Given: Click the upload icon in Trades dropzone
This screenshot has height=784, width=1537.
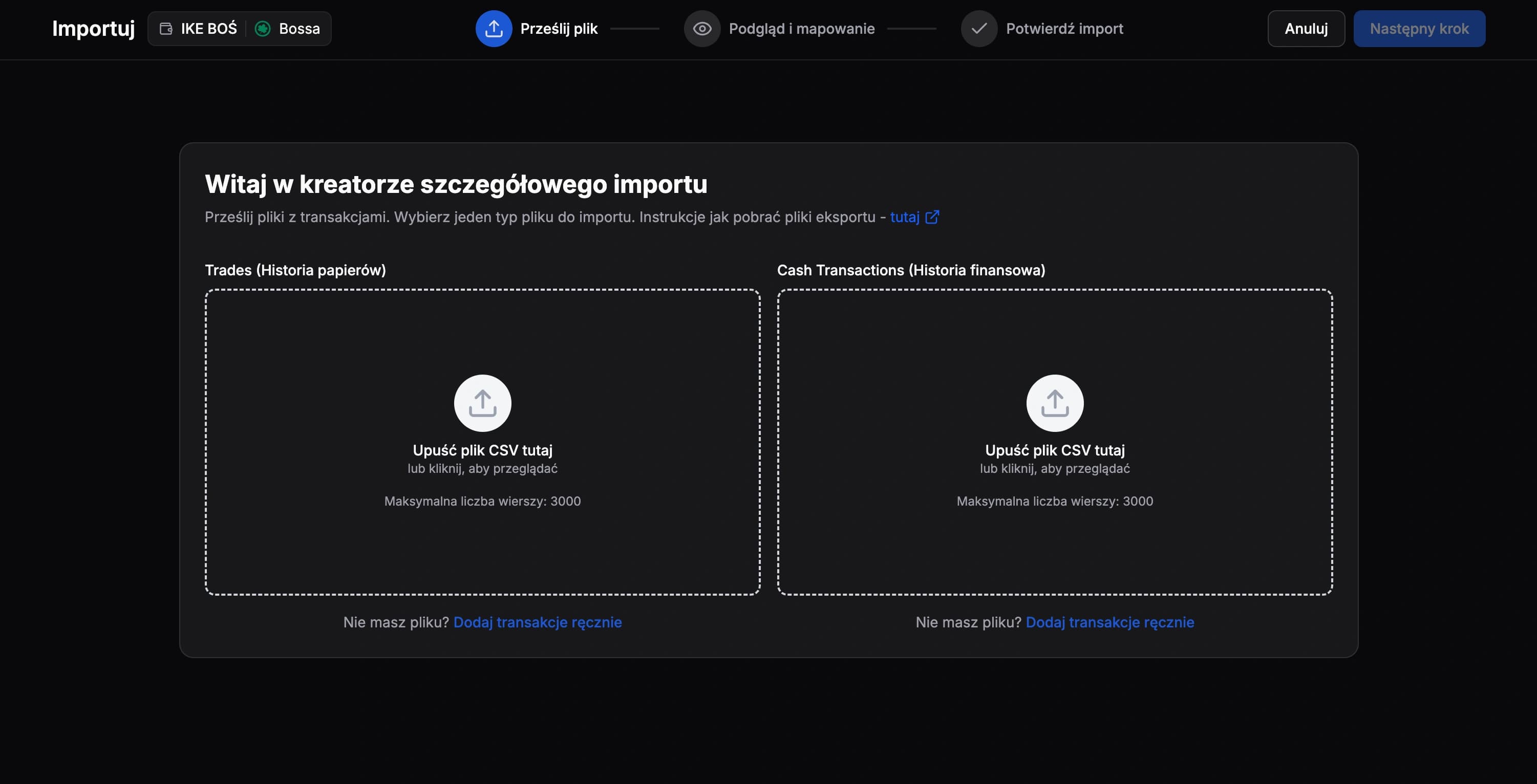Looking at the screenshot, I should coord(482,402).
